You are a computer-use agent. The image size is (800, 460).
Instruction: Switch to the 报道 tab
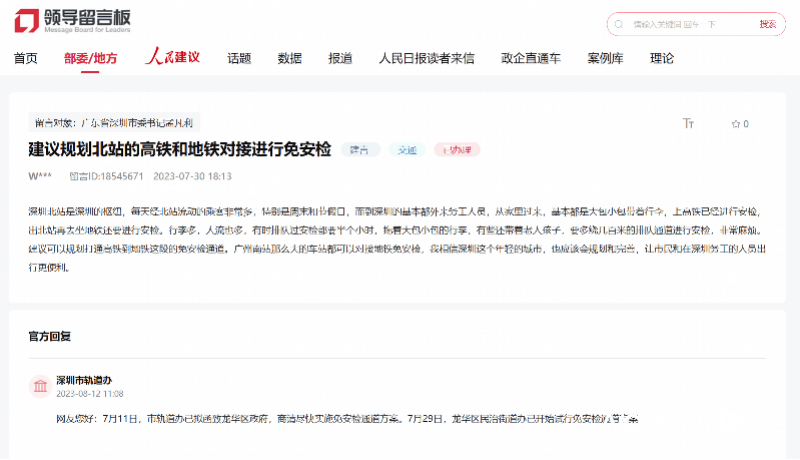[340, 59]
